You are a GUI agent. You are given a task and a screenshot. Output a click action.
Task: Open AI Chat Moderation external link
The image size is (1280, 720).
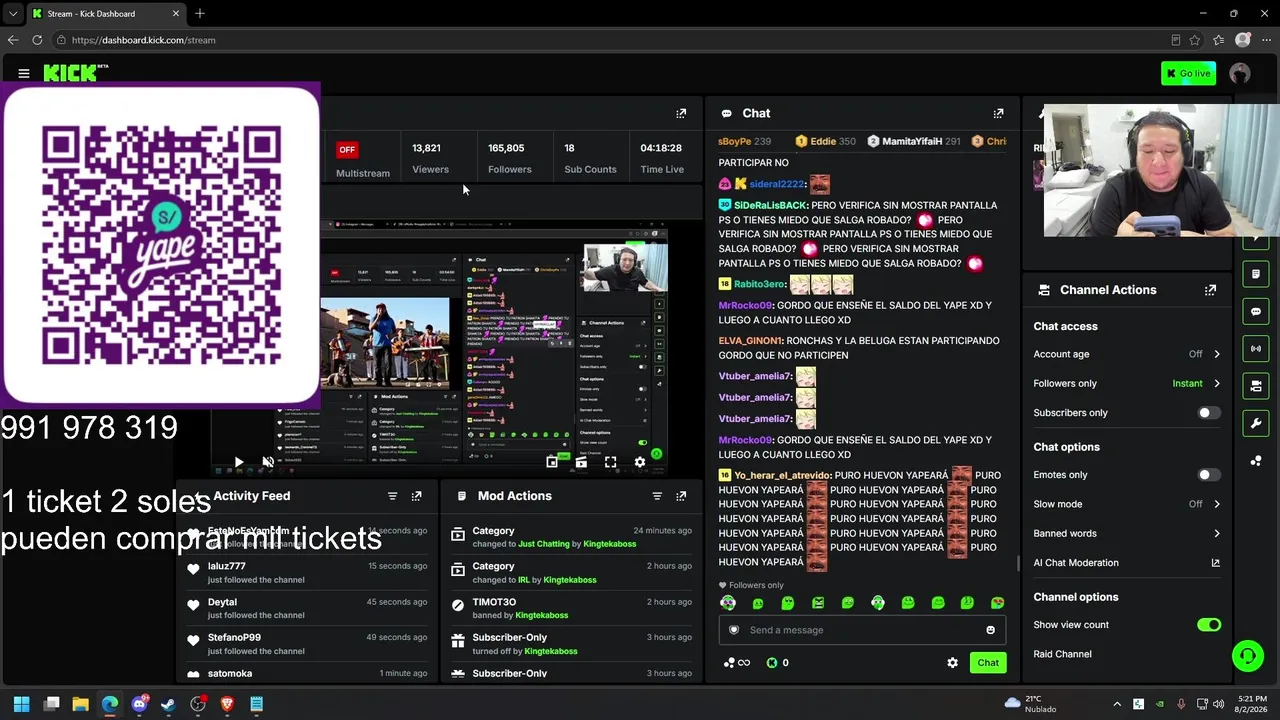(x=1216, y=563)
